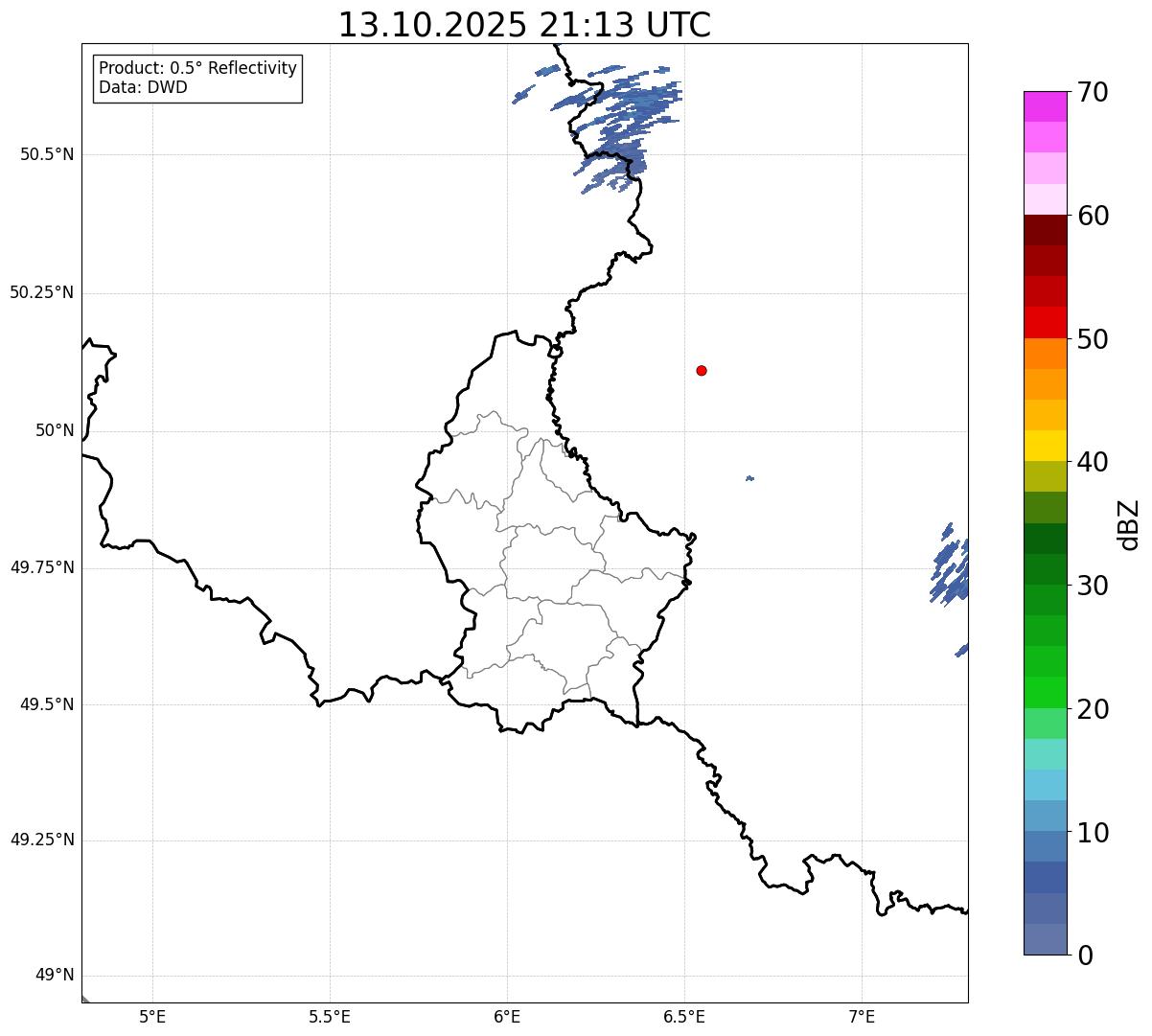Click the 'Data: DWD' text
Screen dimensions: 1152x1036
click(x=143, y=87)
